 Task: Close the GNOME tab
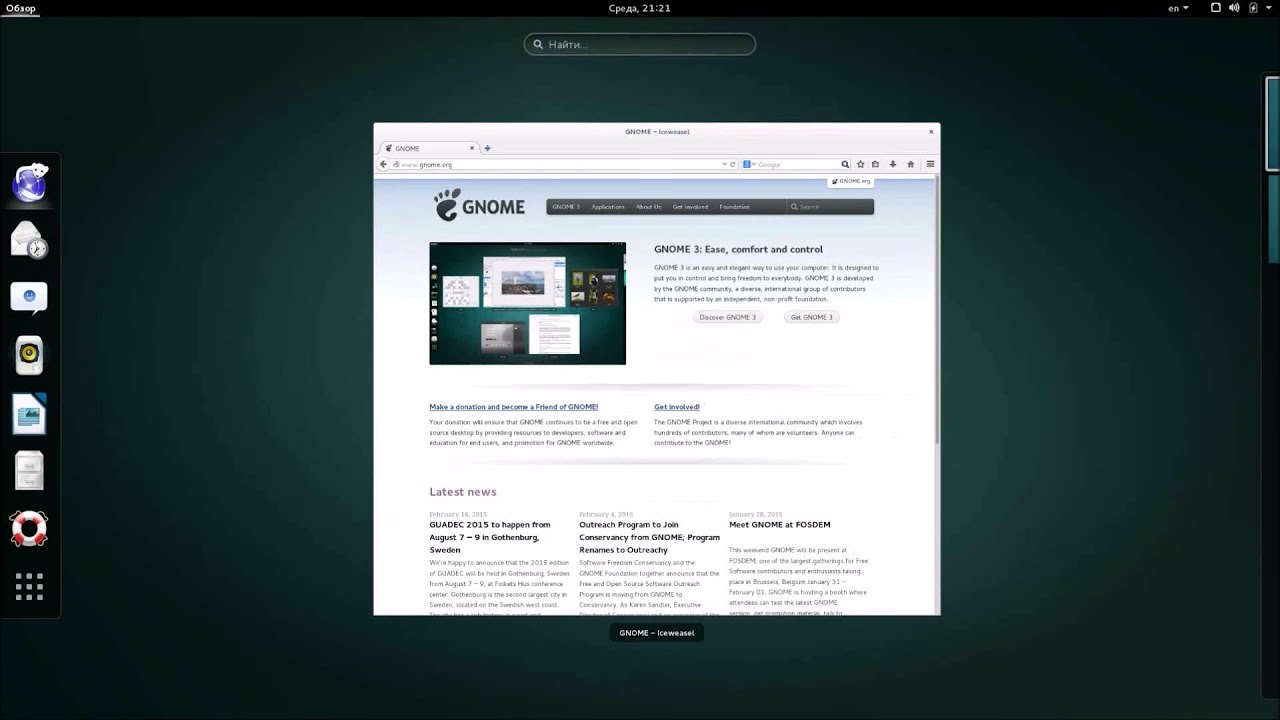[472, 148]
